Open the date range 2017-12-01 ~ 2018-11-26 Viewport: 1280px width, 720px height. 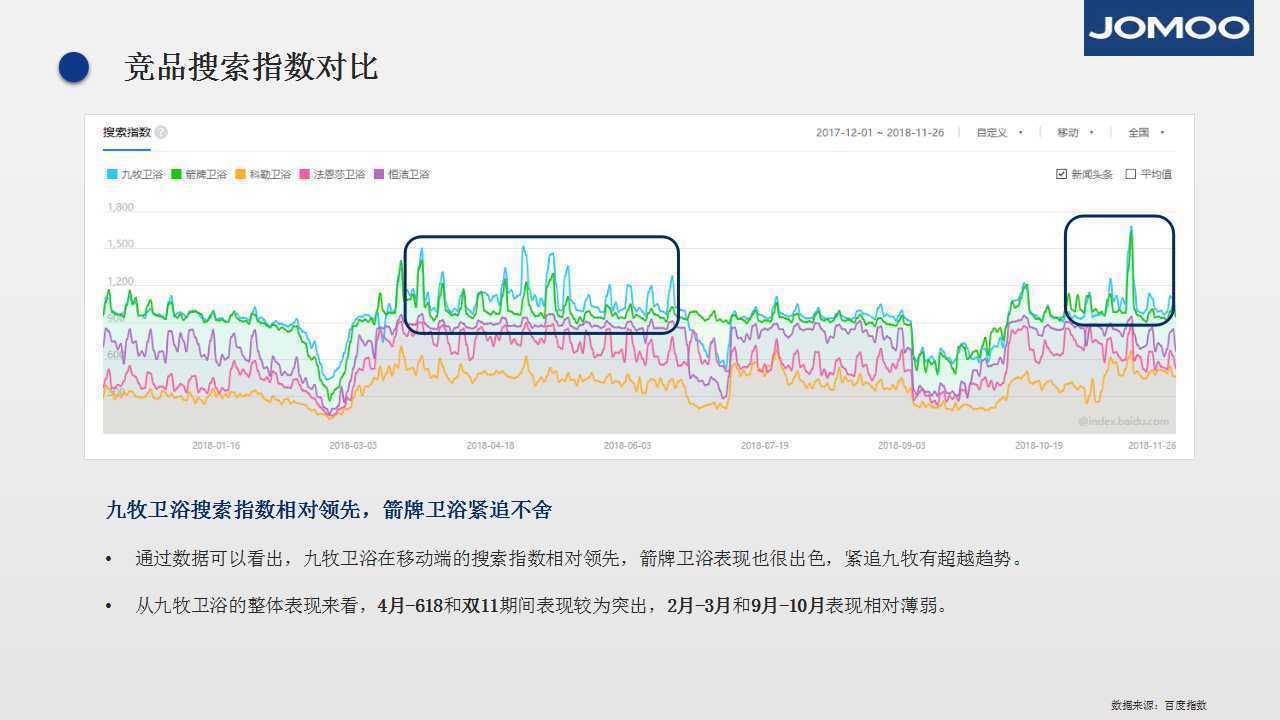click(880, 132)
